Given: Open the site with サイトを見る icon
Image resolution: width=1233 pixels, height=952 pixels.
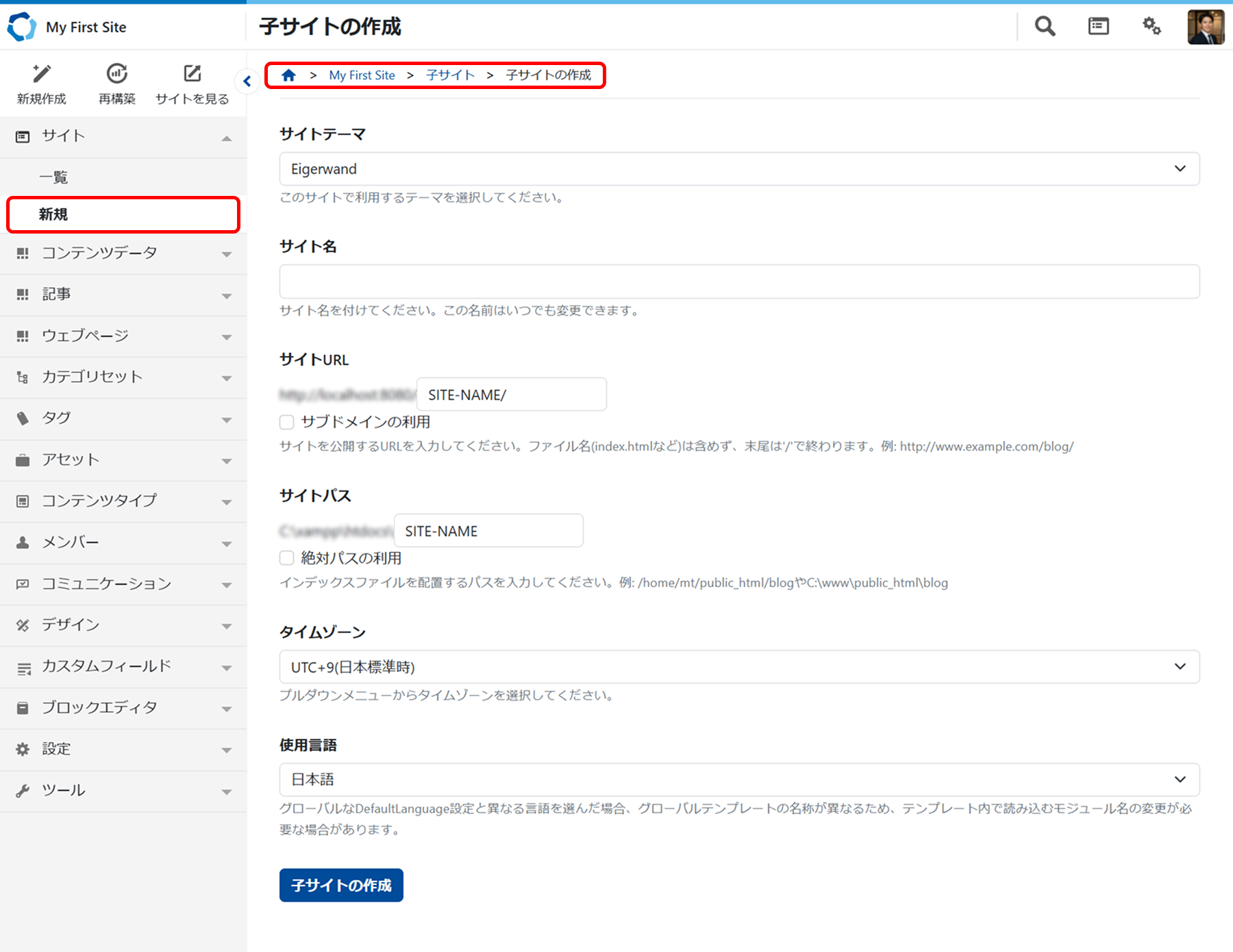Looking at the screenshot, I should 192,82.
